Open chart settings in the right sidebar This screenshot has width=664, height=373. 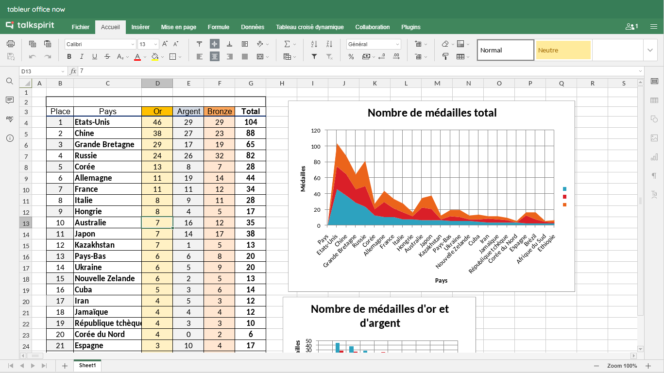pyautogui.click(x=654, y=157)
